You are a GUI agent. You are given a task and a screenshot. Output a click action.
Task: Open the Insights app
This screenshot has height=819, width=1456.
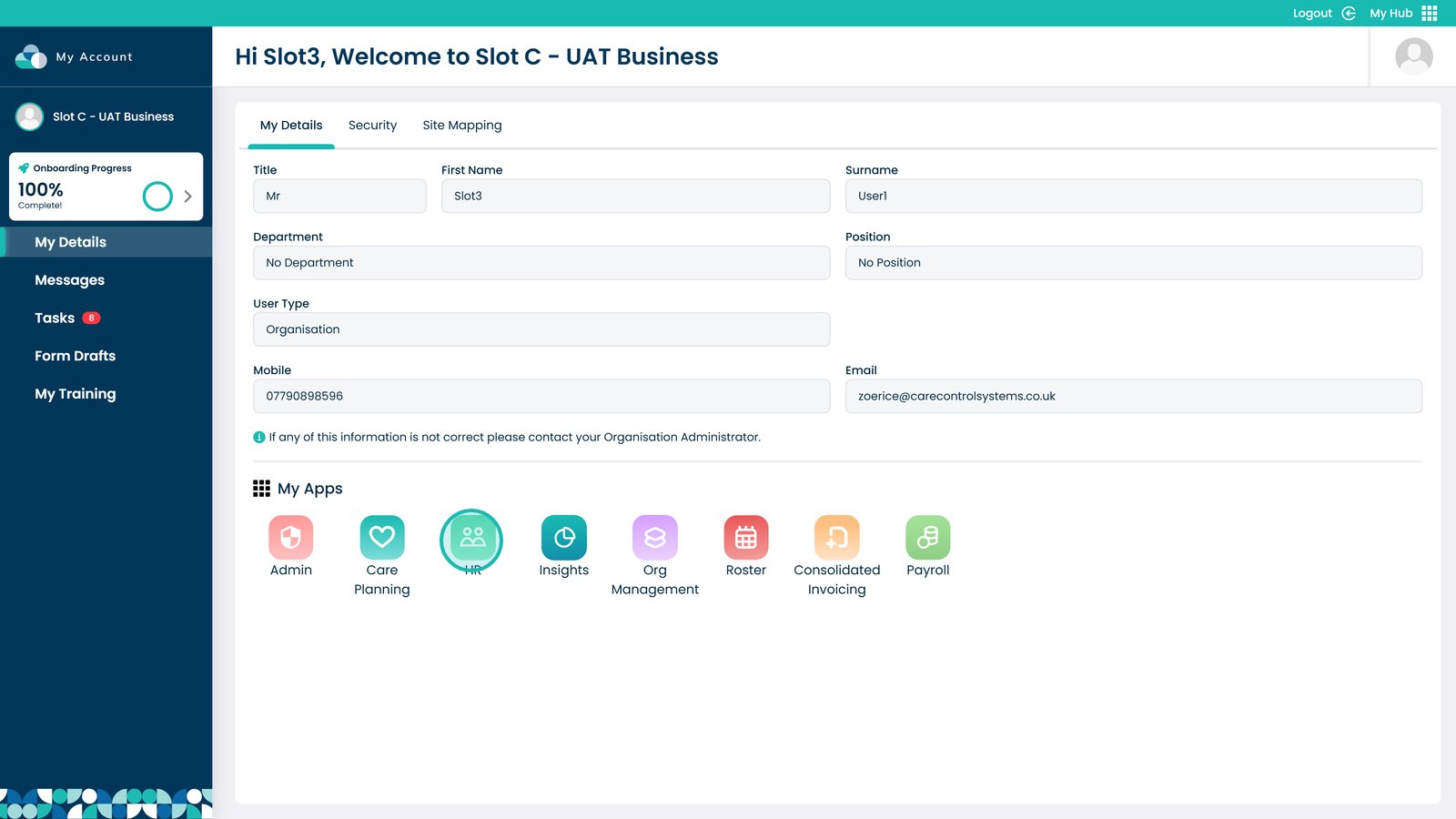(x=563, y=538)
